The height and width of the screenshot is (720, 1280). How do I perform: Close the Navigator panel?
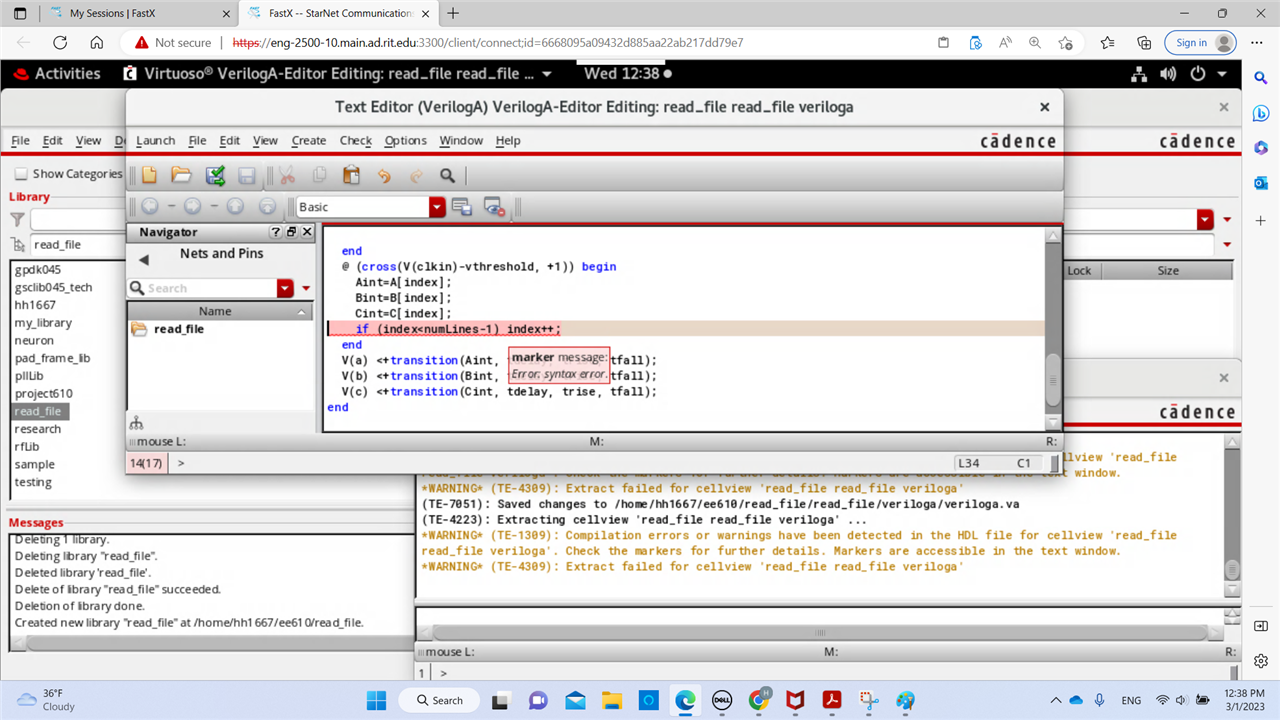coord(307,232)
